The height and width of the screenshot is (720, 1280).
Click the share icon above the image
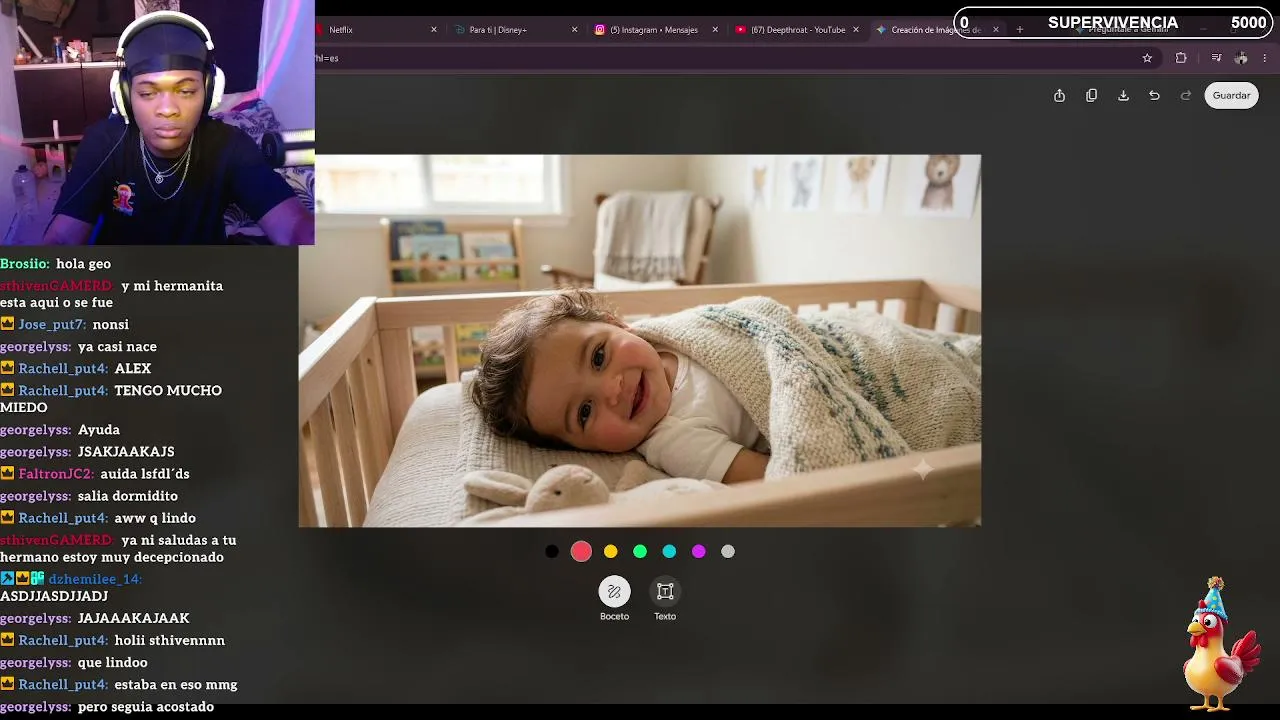coord(1059,96)
